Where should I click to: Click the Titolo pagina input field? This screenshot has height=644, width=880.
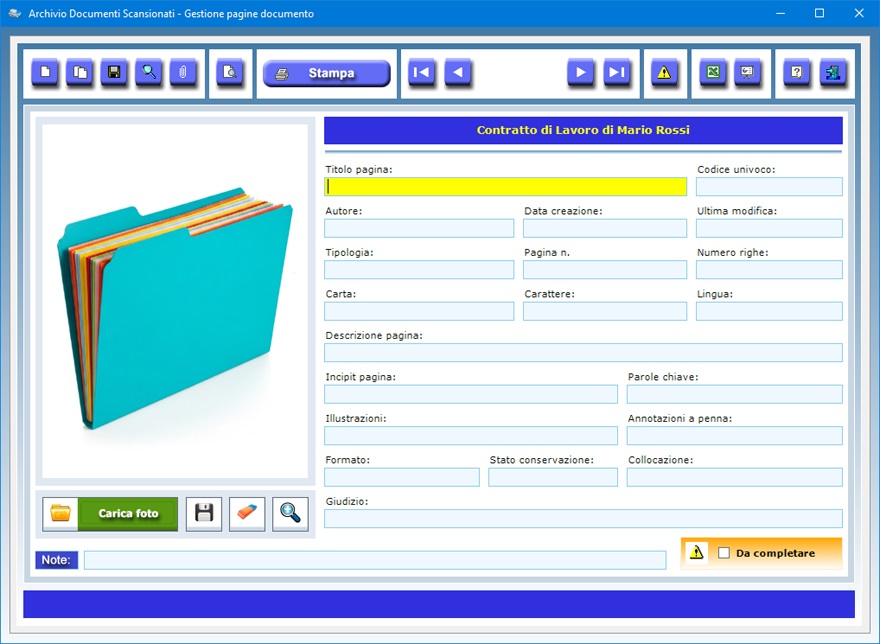point(505,187)
